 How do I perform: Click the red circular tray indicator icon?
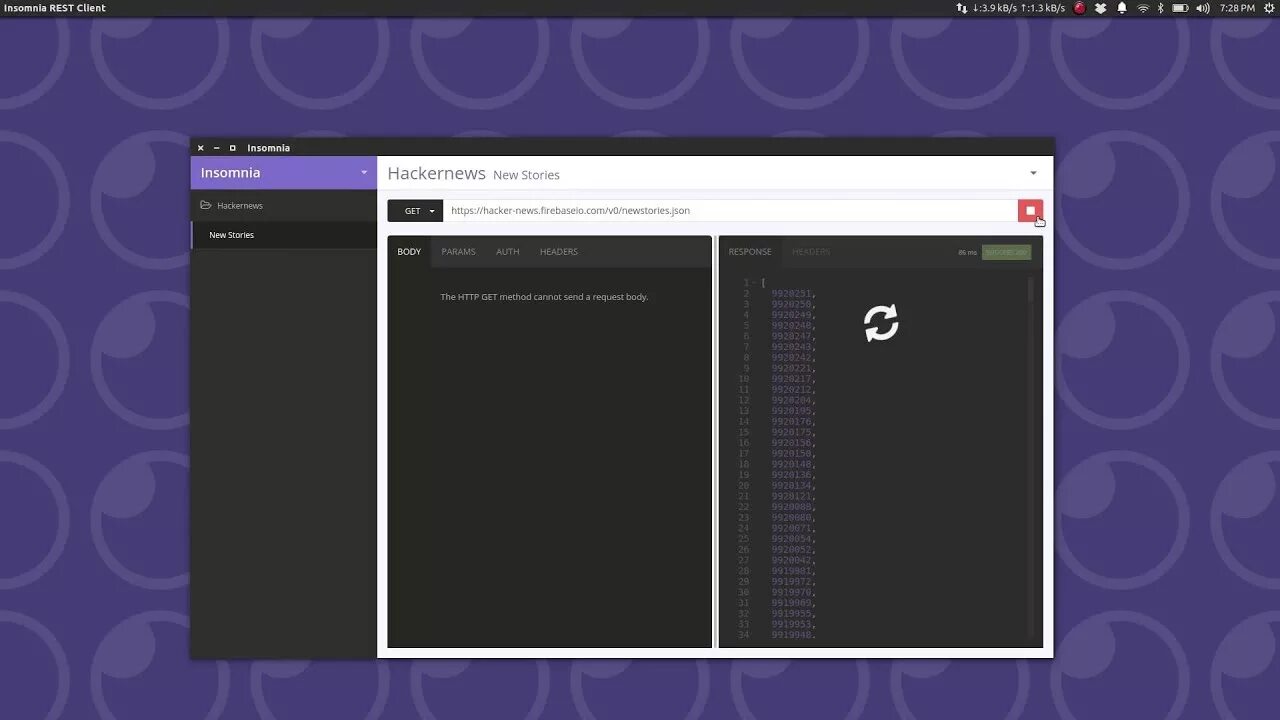point(1080,8)
